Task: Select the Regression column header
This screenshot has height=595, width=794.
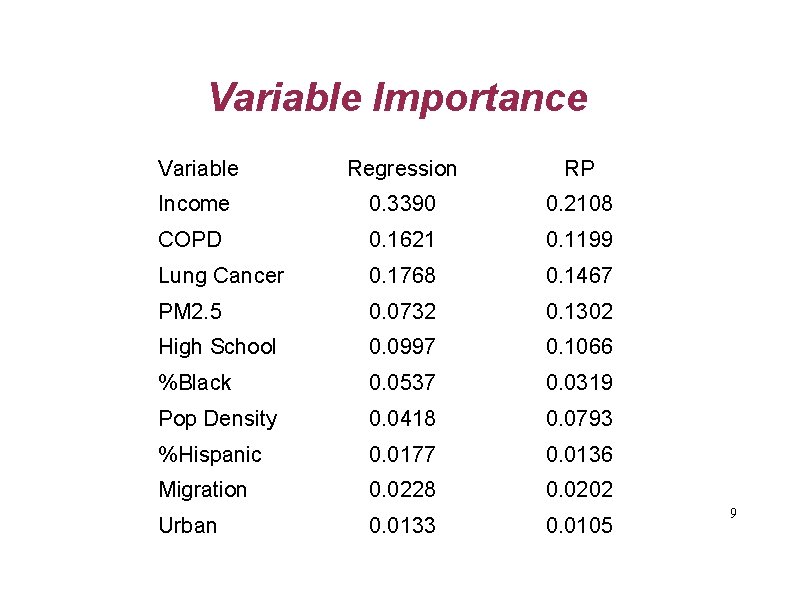Action: [402, 170]
